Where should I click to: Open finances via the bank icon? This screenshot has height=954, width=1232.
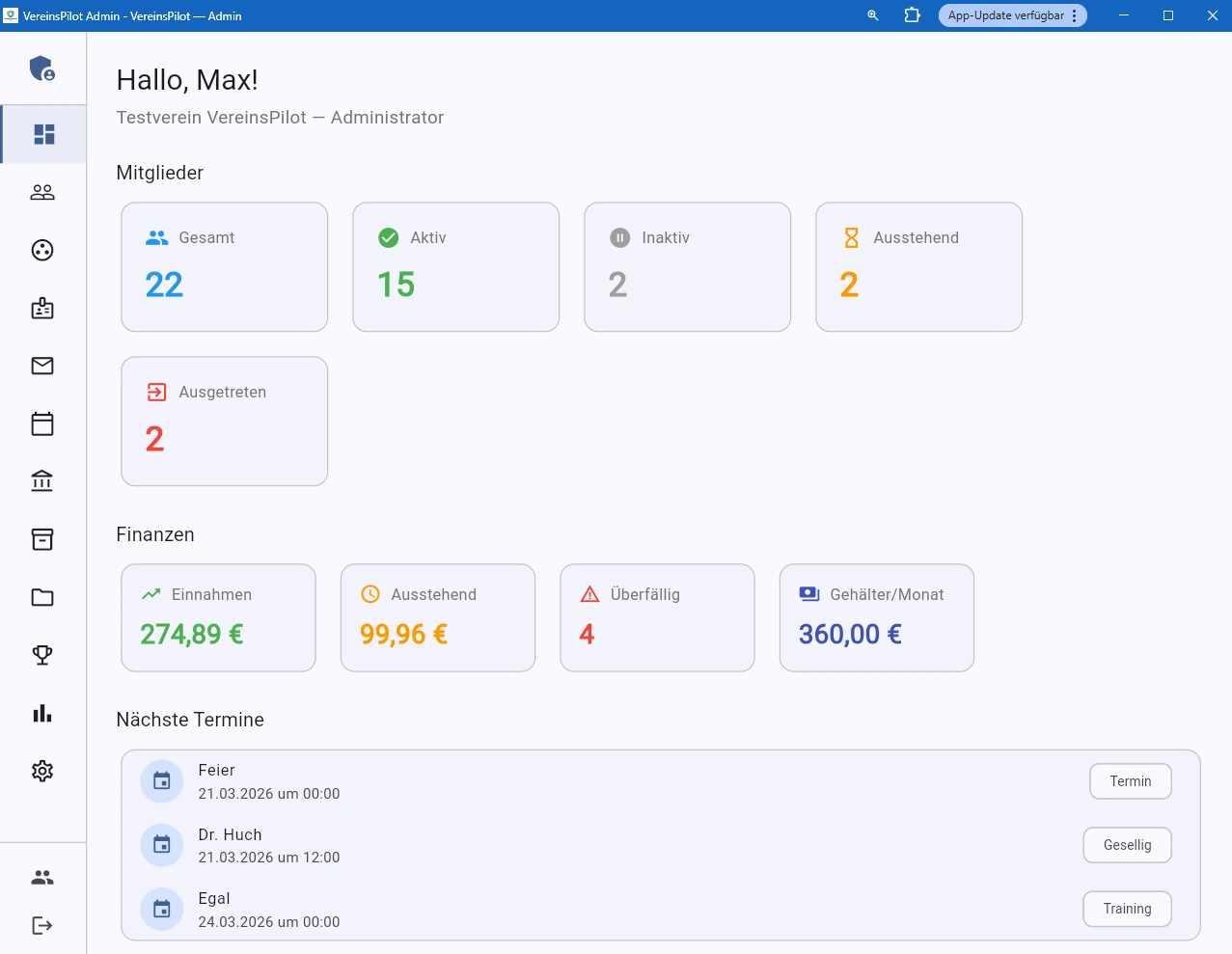(x=41, y=480)
